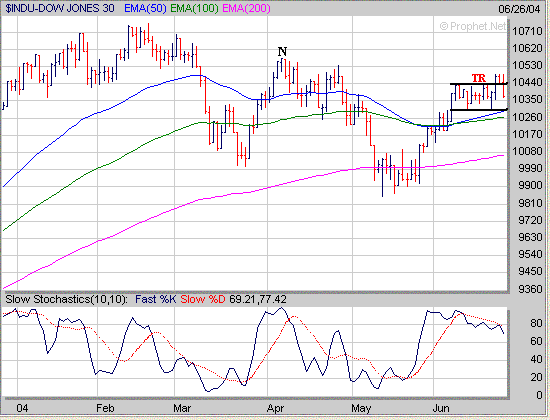Click the Apr label on time axis

275,408
